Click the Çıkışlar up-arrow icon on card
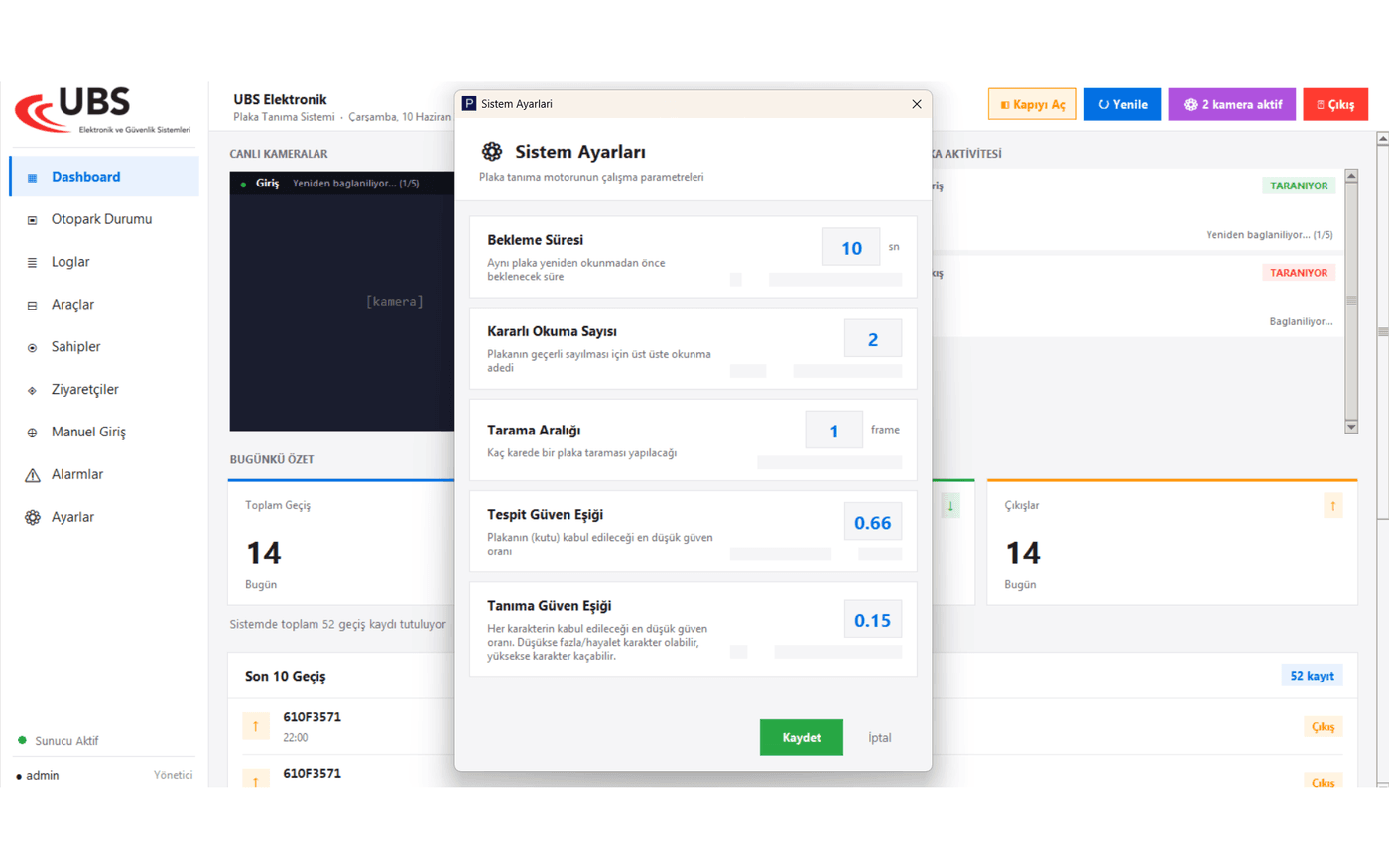 1332,506
